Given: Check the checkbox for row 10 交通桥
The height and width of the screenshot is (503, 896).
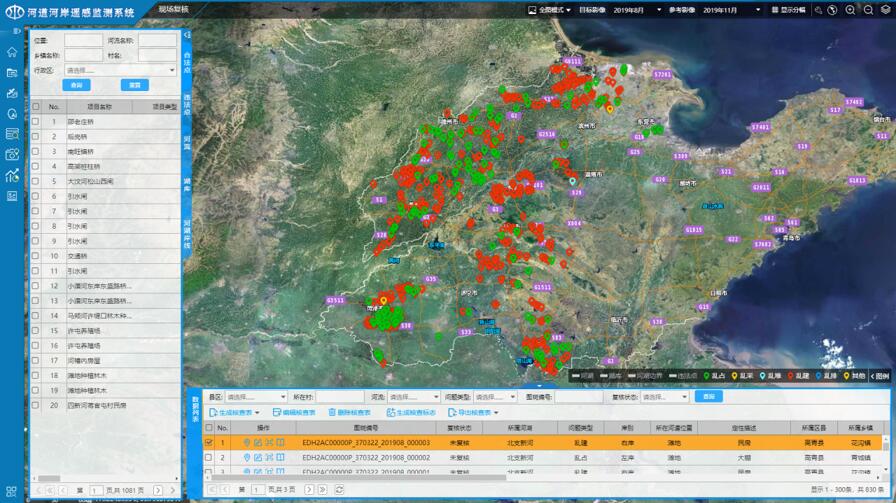Looking at the screenshot, I should coord(35,256).
